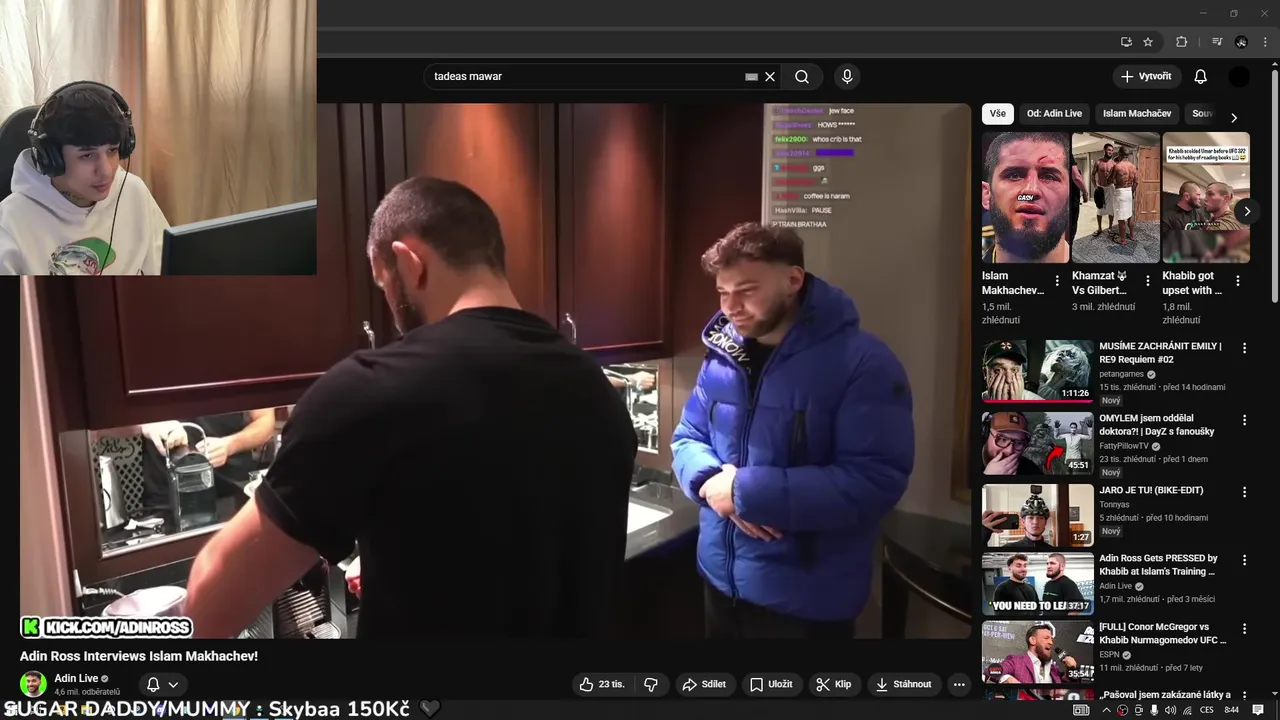
Task: Open the FattyPillowTV channel link
Action: (x=1124, y=446)
